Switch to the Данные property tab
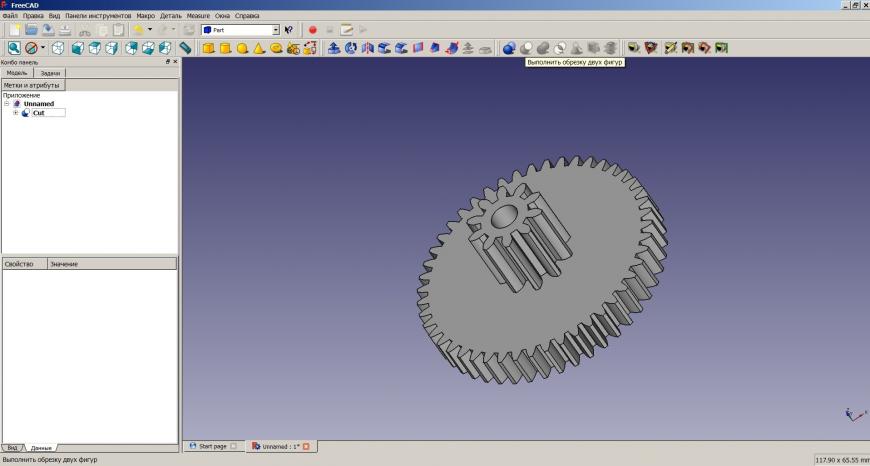Image resolution: width=870 pixels, height=466 pixels. pyautogui.click(x=41, y=448)
